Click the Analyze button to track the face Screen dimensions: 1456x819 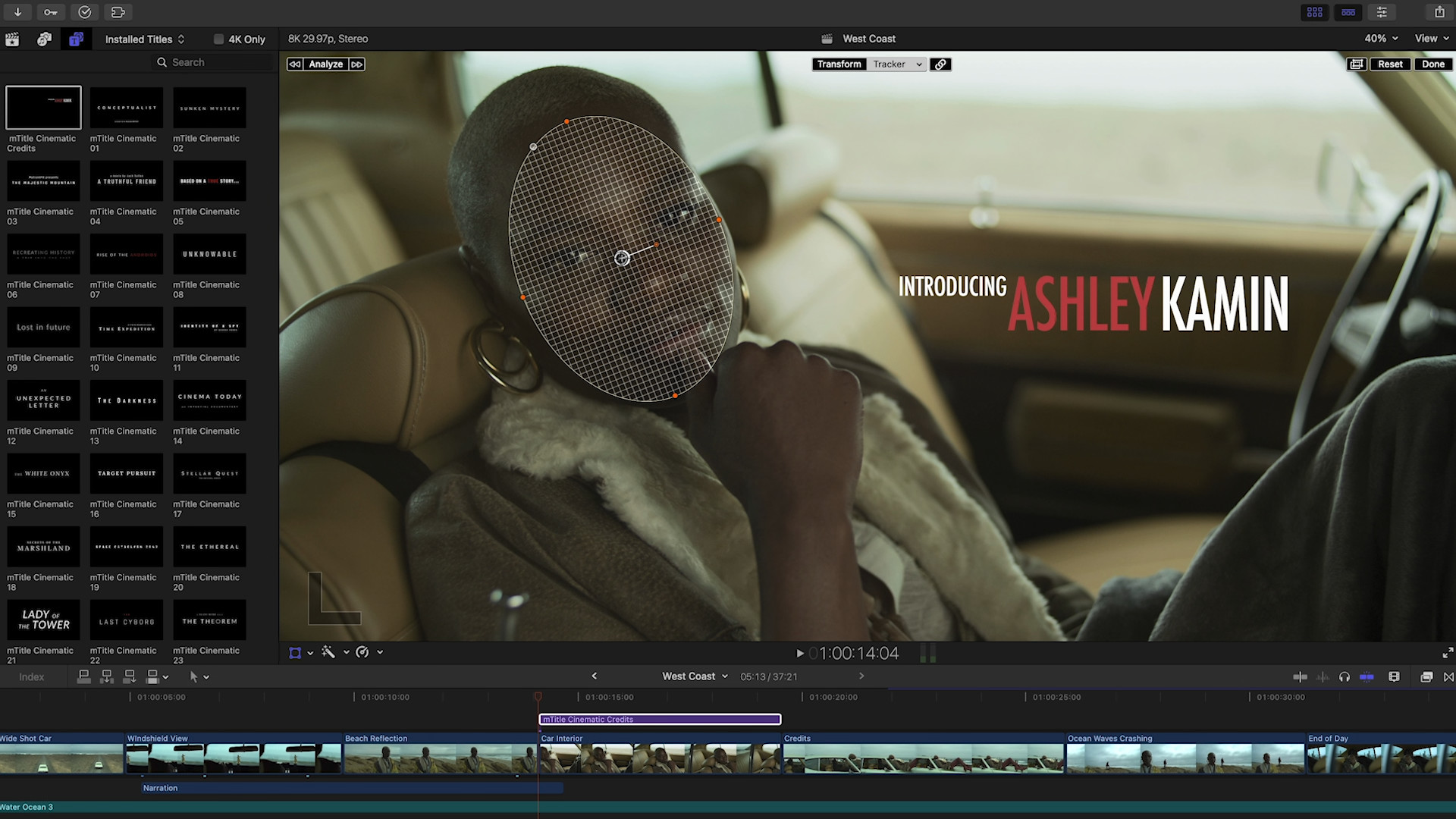[325, 64]
